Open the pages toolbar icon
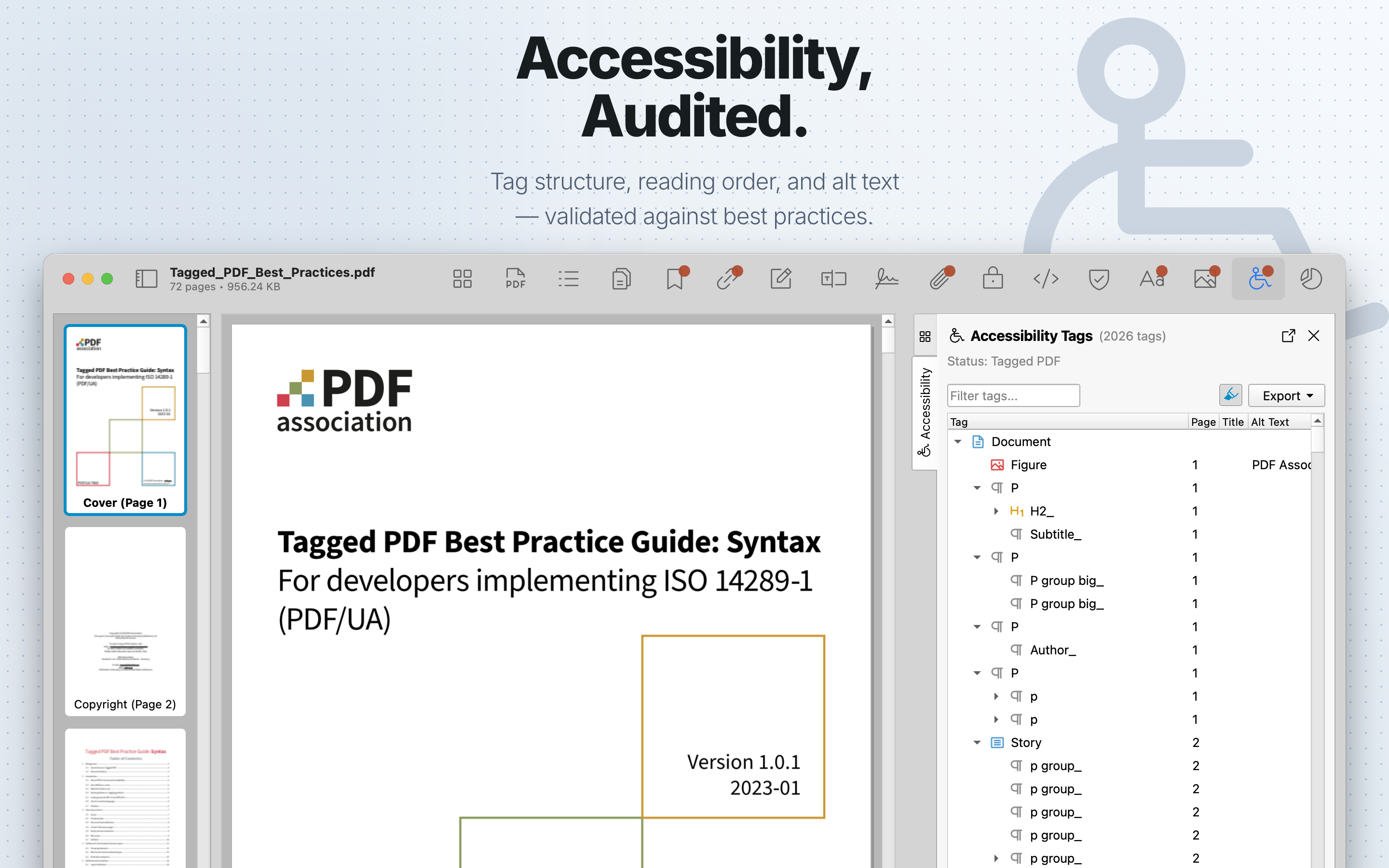 [x=622, y=279]
